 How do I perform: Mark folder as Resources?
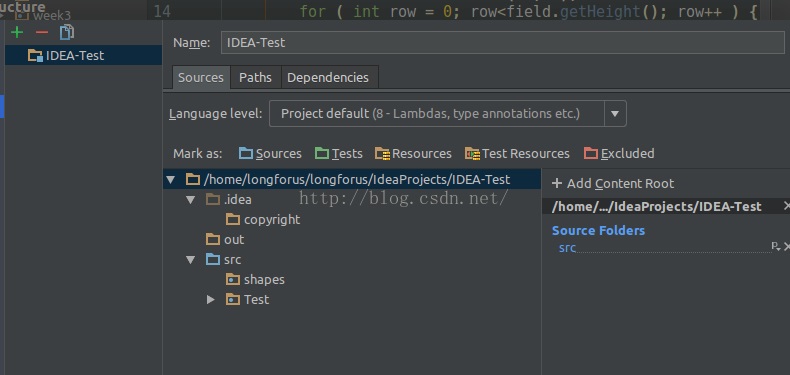point(414,154)
